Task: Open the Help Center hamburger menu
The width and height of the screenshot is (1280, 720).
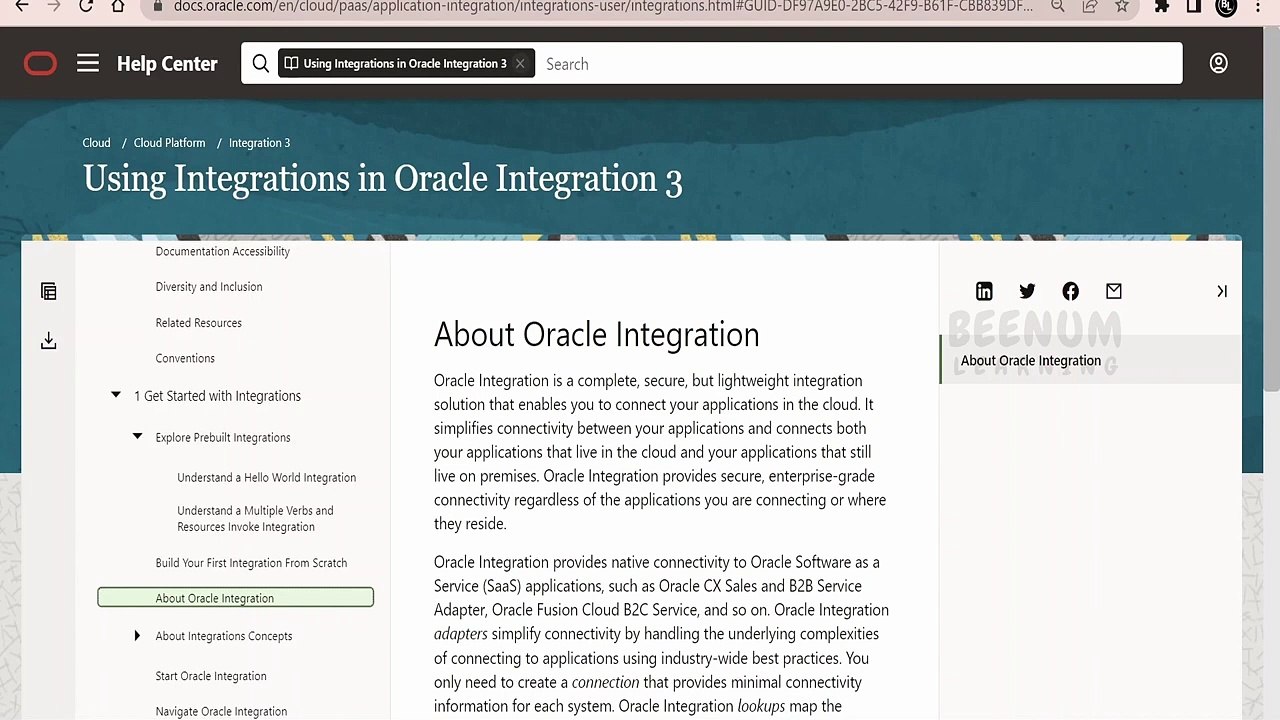Action: pos(88,63)
